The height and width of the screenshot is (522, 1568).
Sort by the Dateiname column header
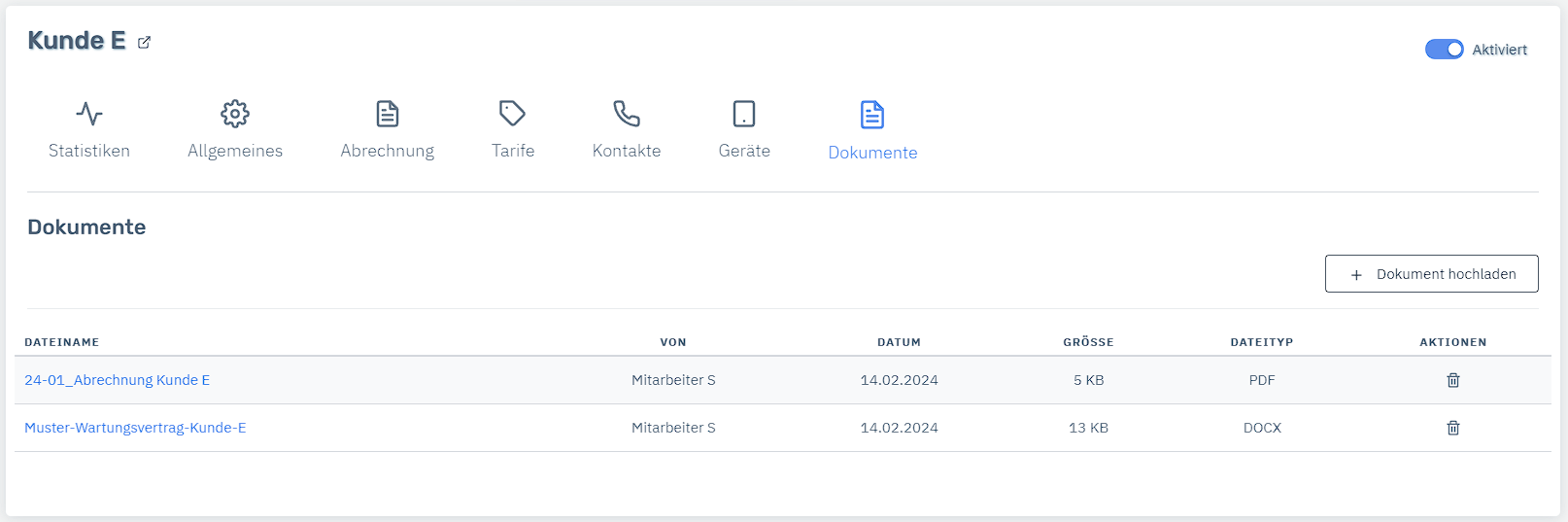[x=62, y=342]
